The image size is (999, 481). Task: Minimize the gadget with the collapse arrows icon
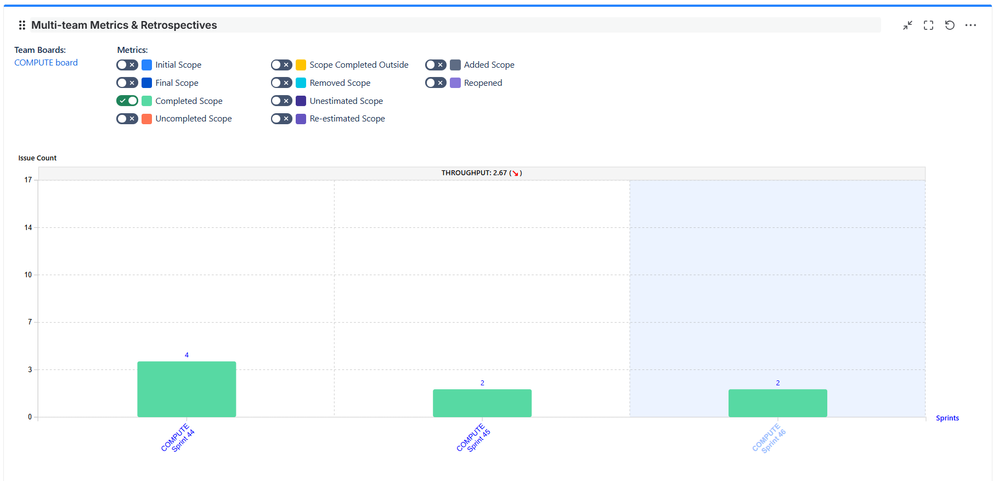click(907, 25)
